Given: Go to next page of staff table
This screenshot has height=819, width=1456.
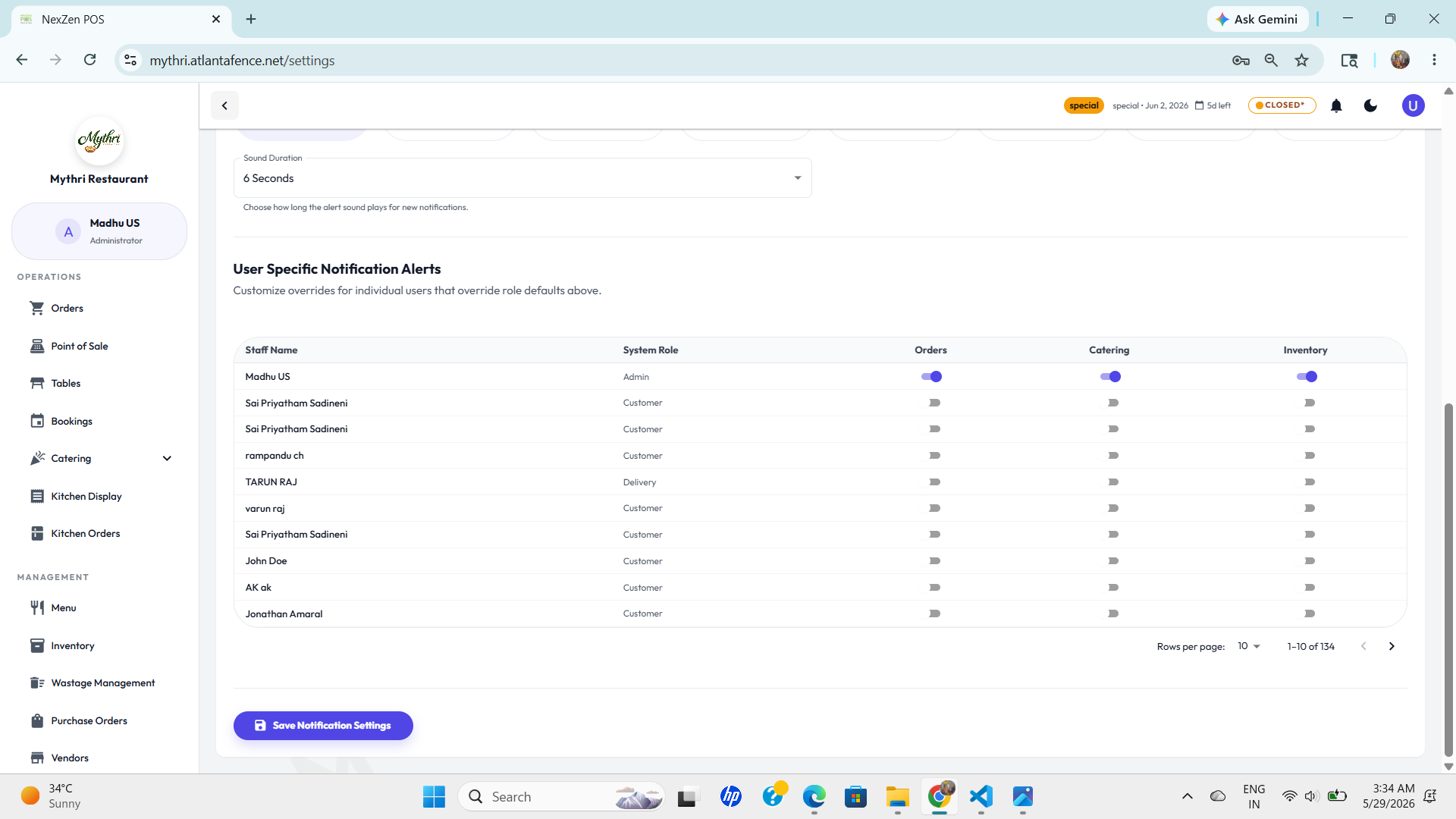Looking at the screenshot, I should point(1392,646).
